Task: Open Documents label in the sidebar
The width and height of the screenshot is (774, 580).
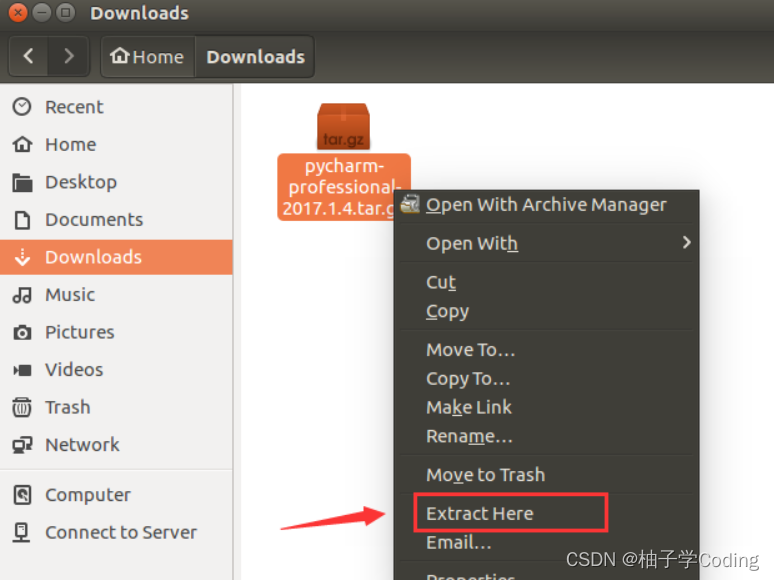Action: click(x=94, y=220)
